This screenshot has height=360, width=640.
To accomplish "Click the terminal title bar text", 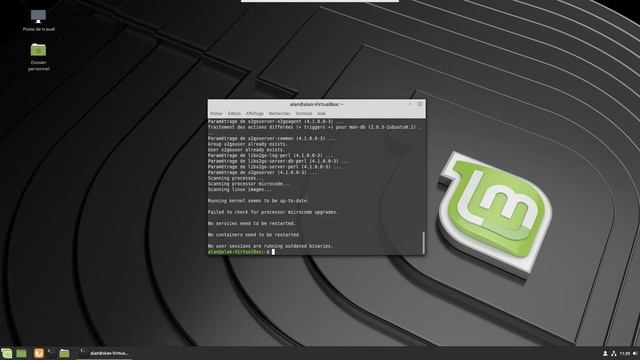I will 316,104.
